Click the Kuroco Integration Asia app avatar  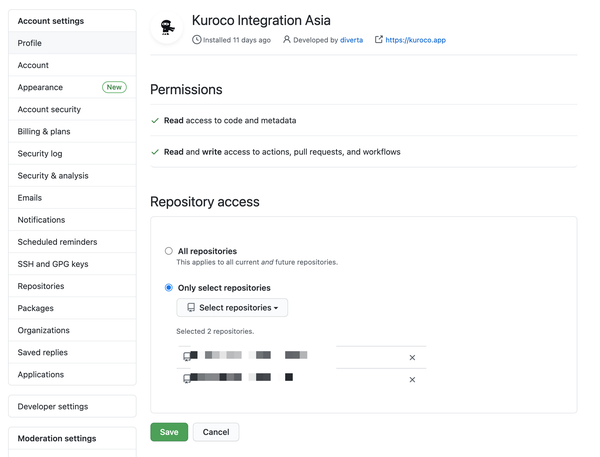pos(167,28)
